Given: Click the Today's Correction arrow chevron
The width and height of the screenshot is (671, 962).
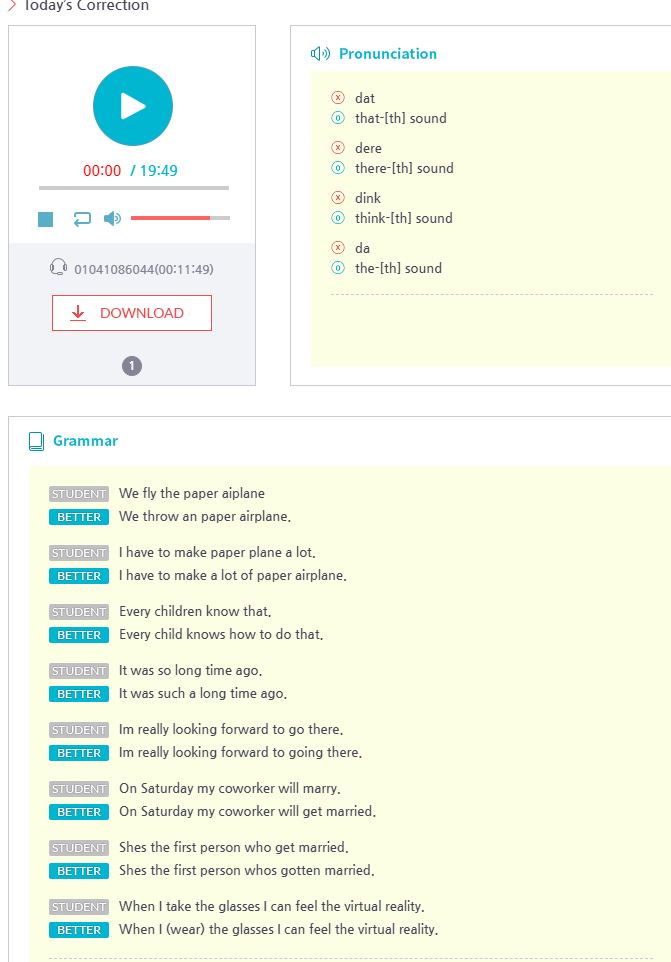Looking at the screenshot, I should point(12,6).
